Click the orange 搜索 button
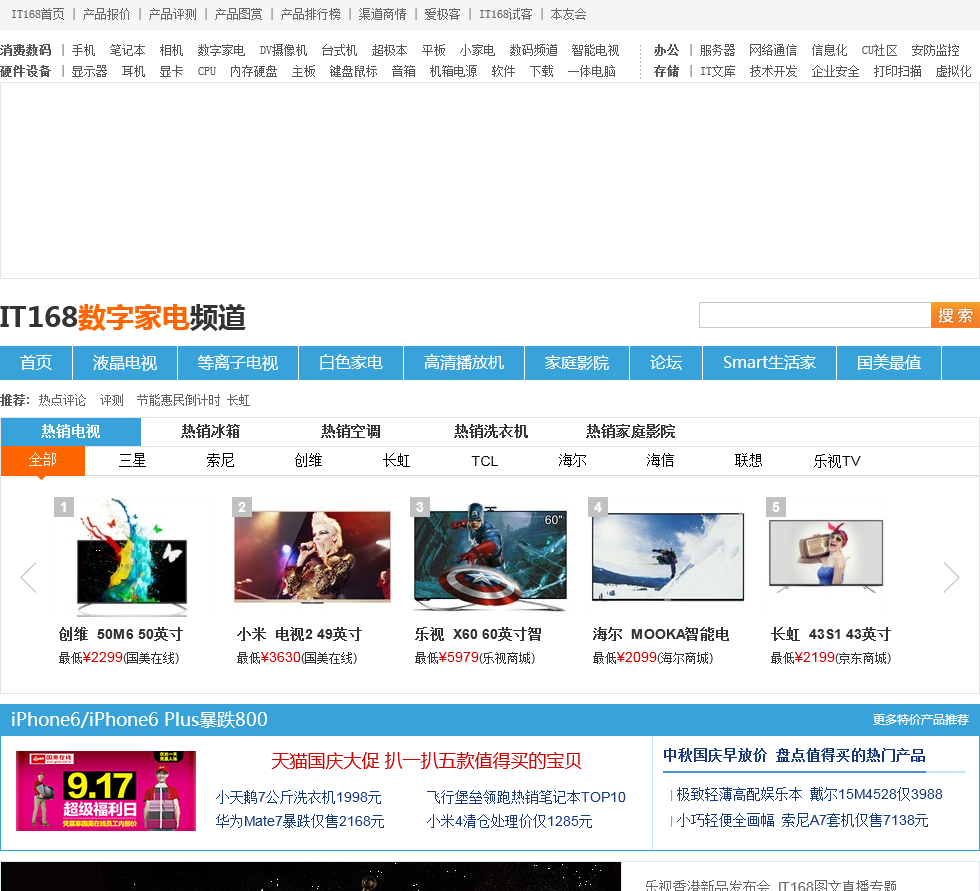980x891 pixels. [x=955, y=316]
